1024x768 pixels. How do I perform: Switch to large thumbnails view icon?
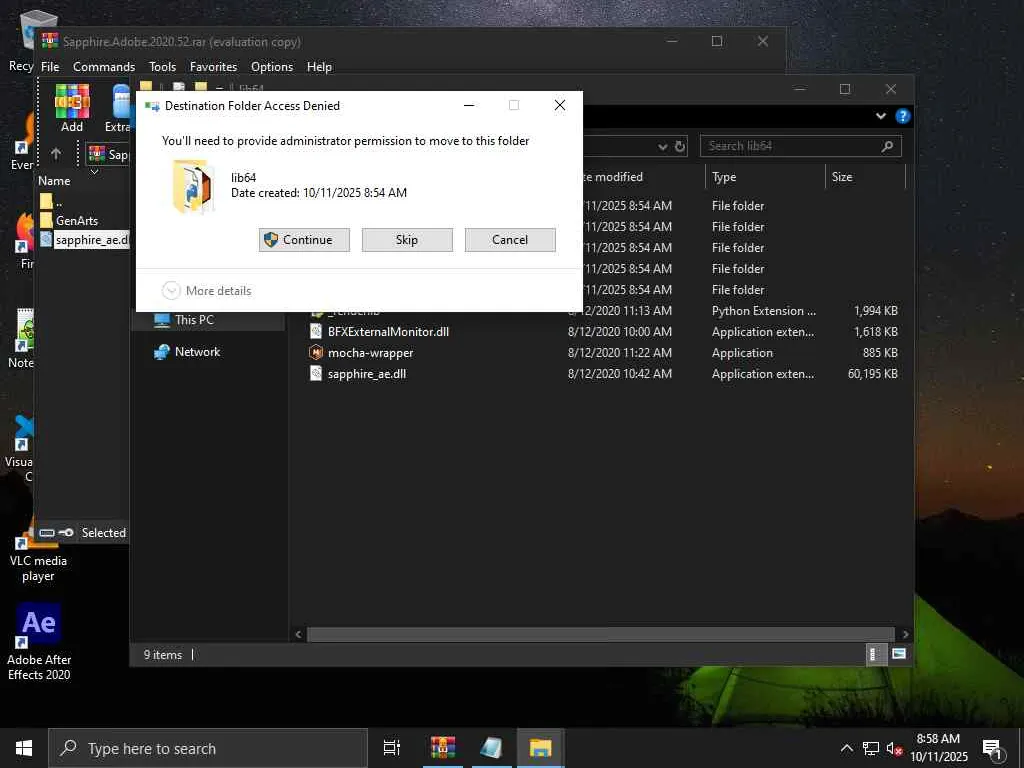click(x=899, y=654)
